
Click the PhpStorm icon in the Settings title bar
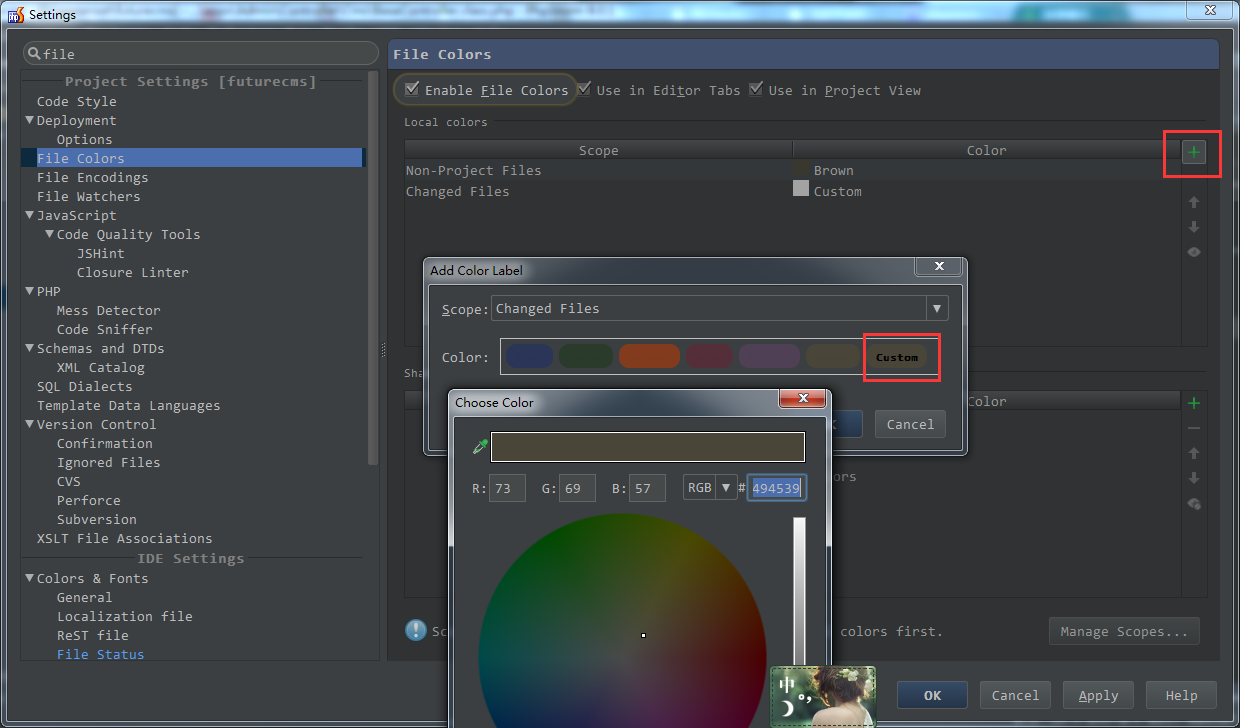(14, 14)
